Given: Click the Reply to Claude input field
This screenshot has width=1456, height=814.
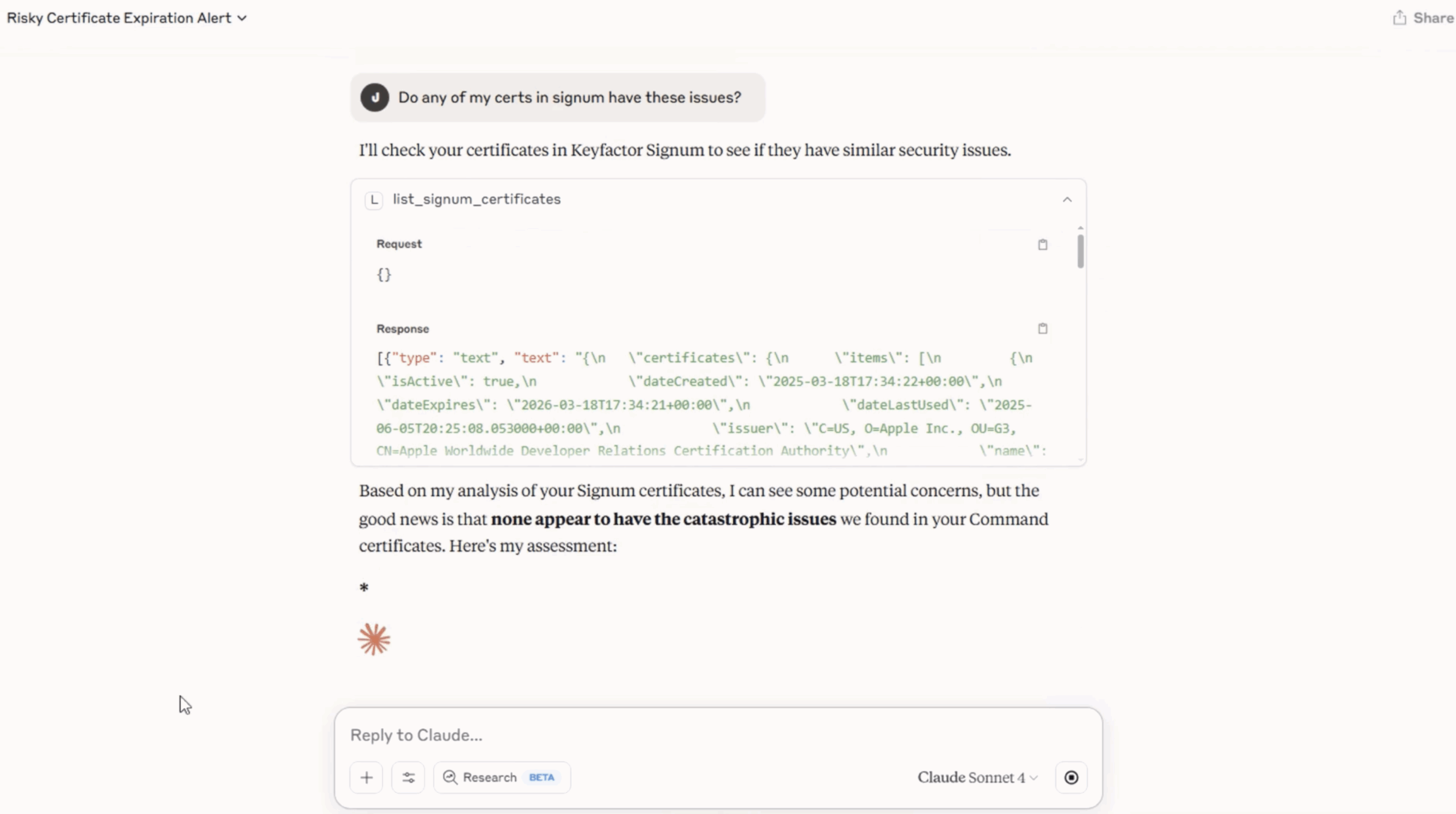Looking at the screenshot, I should click(x=626, y=734).
